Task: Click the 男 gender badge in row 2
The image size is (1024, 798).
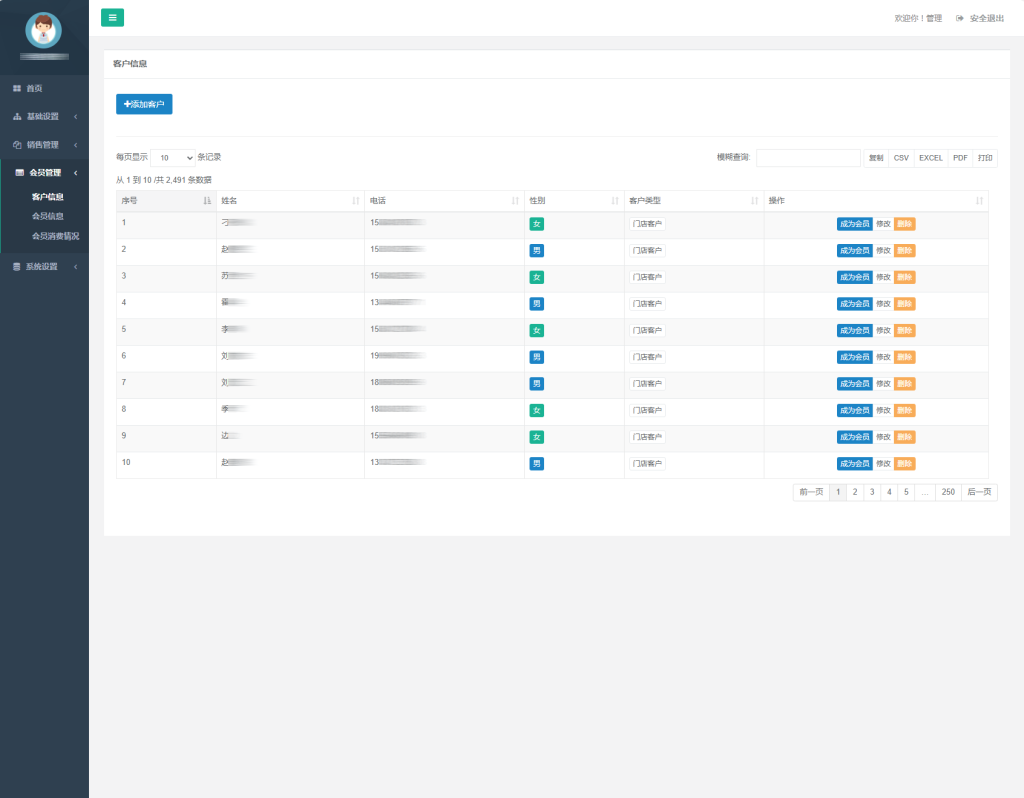Action: (x=537, y=251)
